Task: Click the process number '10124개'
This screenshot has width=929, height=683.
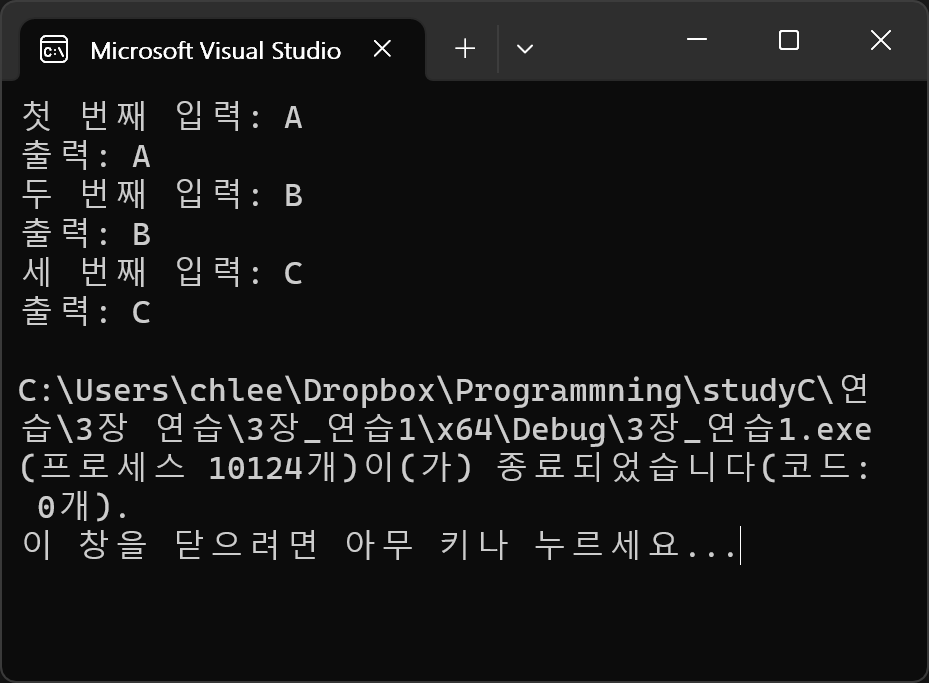Action: click(x=273, y=469)
